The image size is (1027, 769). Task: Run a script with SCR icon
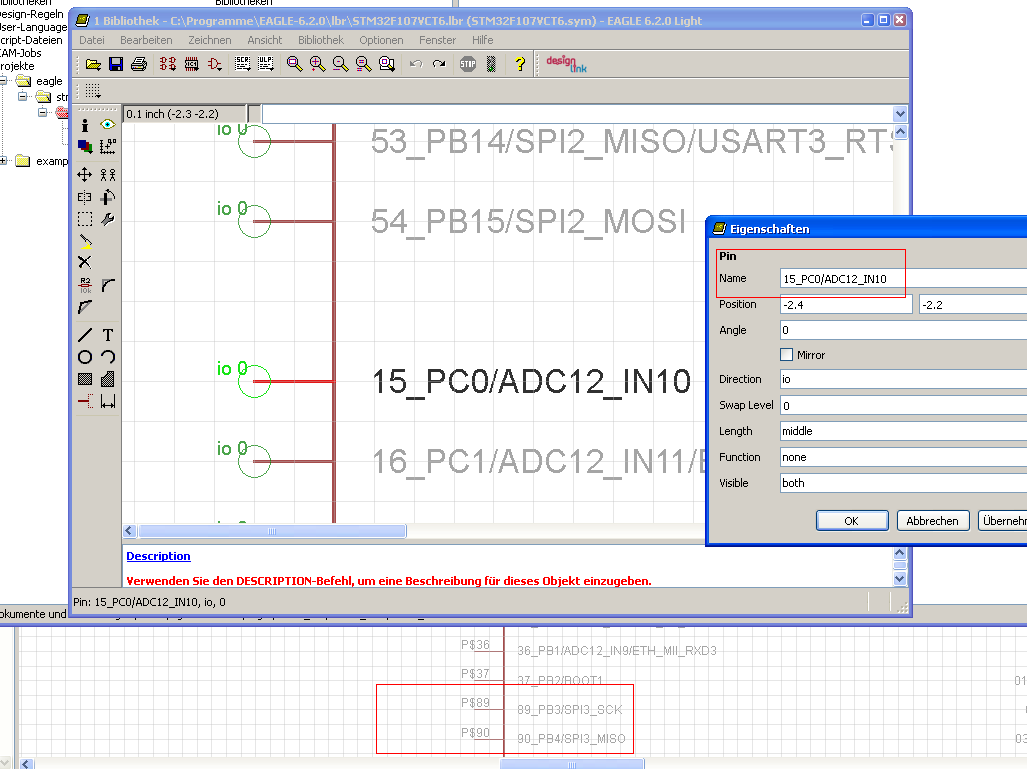pyautogui.click(x=242, y=64)
